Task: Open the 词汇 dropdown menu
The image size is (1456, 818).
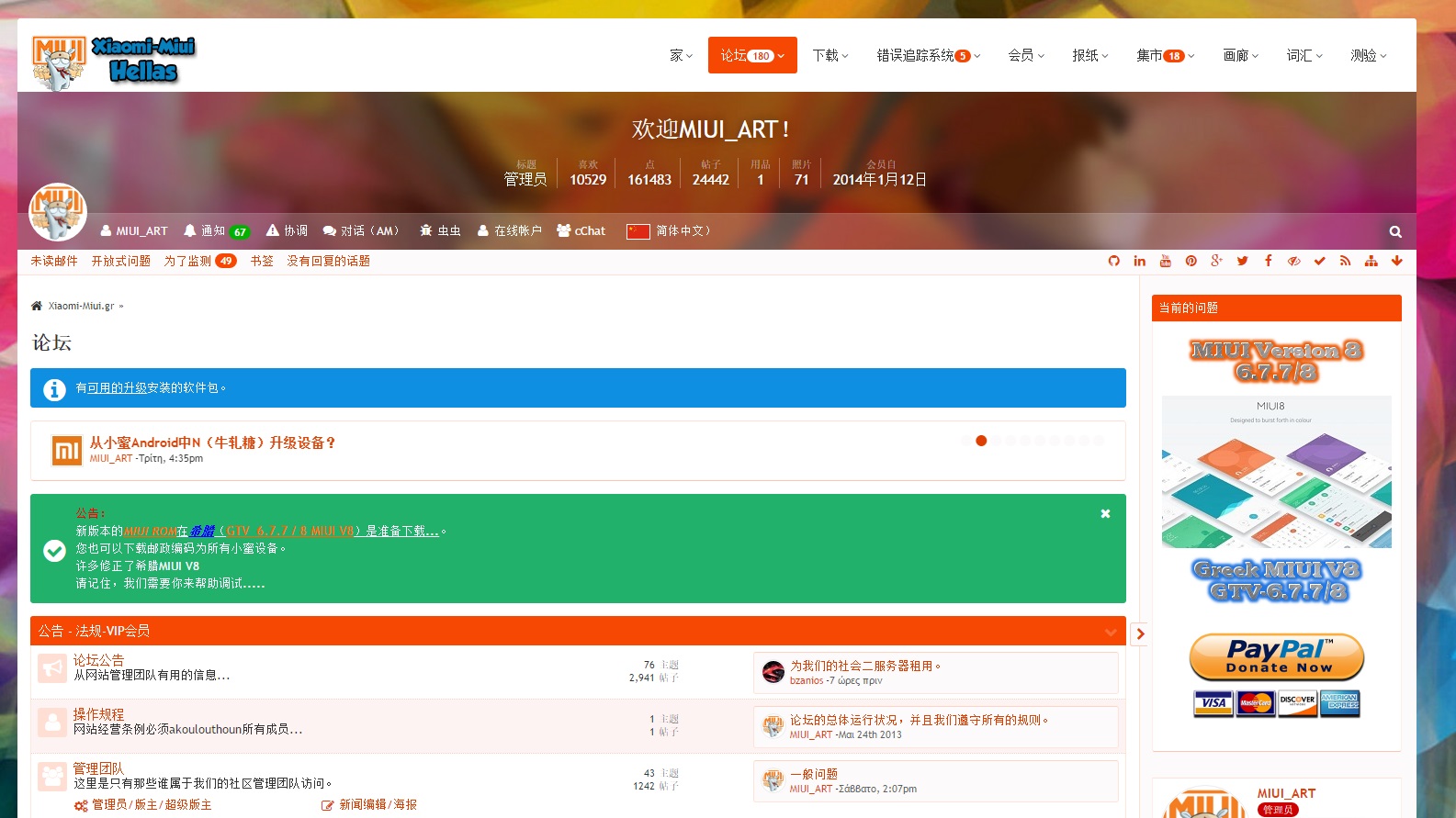Action: pos(1304,55)
